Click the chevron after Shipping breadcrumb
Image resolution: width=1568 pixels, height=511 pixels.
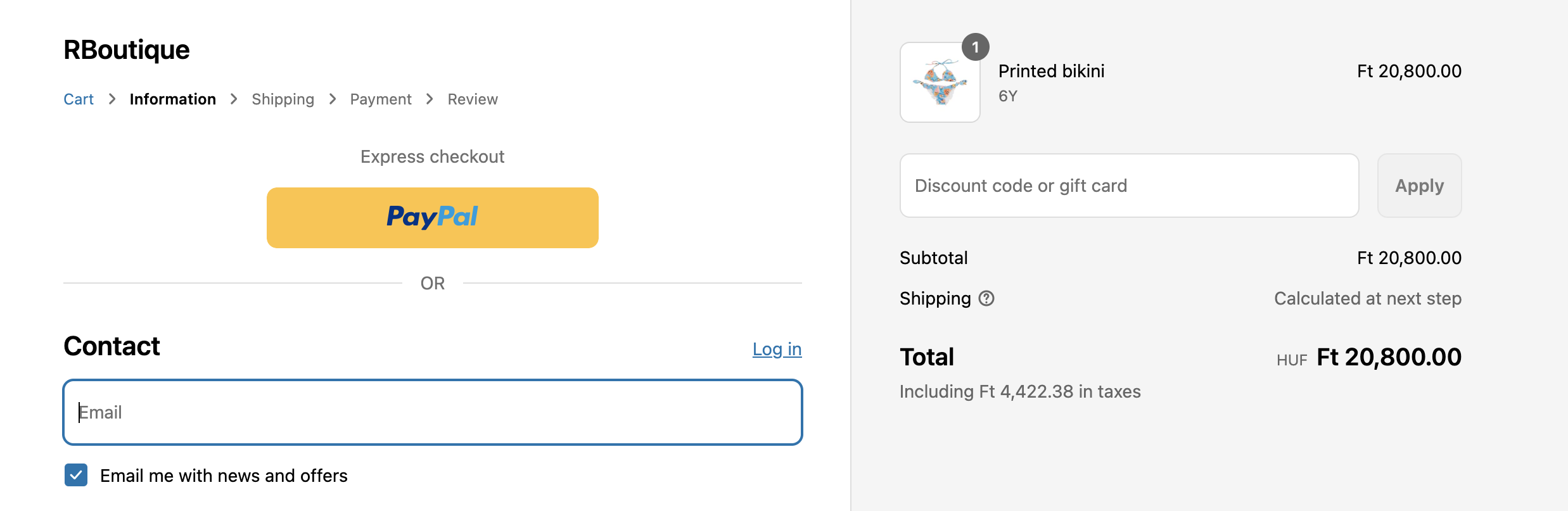(333, 99)
